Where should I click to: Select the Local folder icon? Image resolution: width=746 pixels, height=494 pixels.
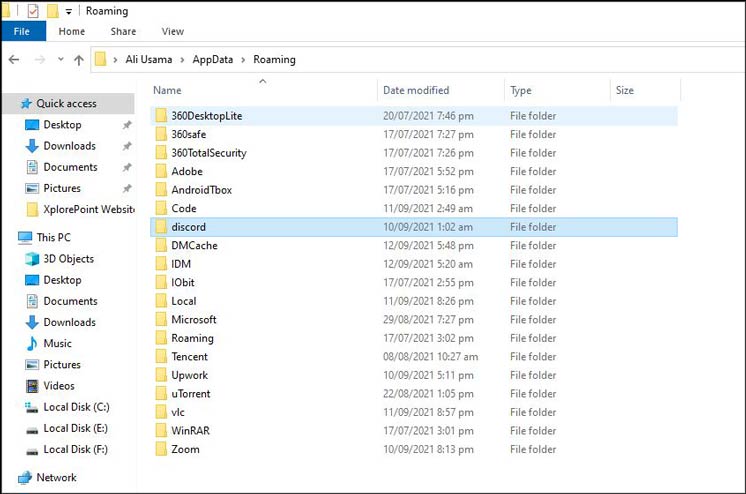(161, 301)
